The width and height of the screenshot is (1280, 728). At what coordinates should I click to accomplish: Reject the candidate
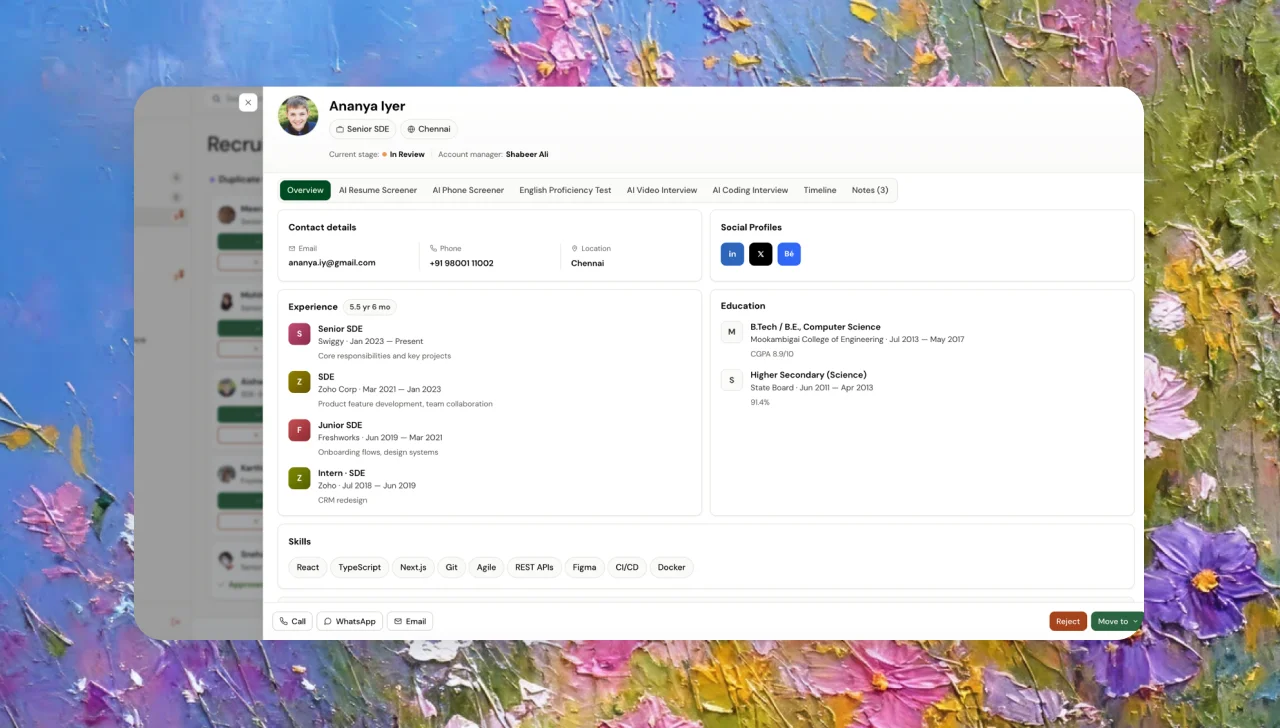click(x=1068, y=621)
